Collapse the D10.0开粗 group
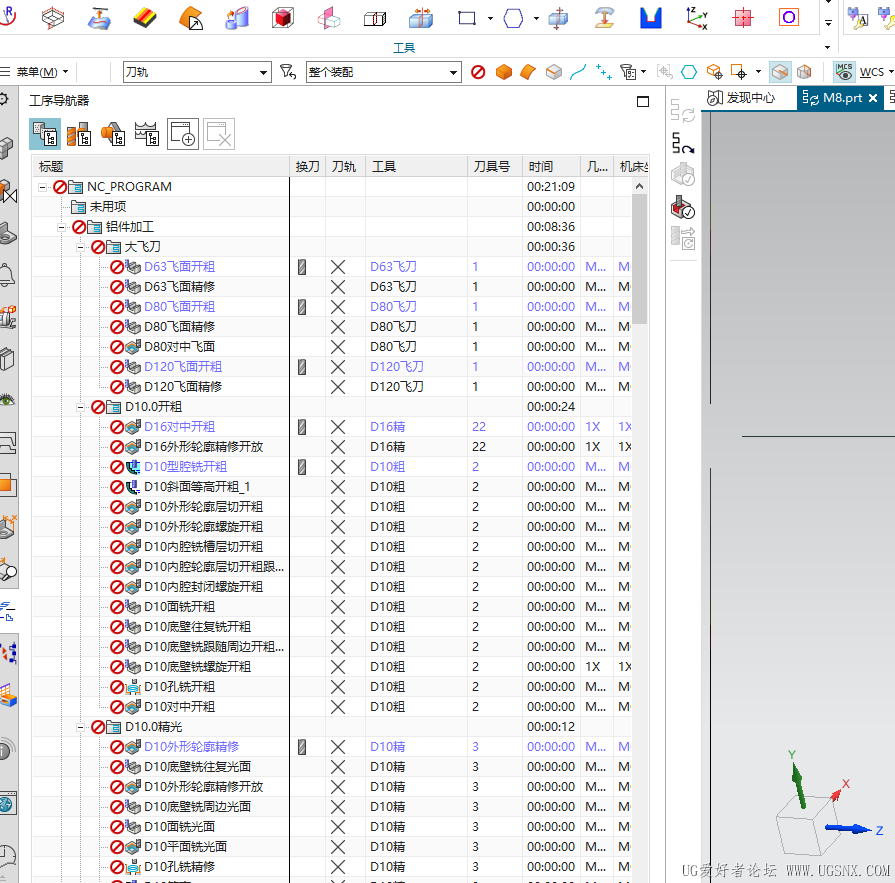The width and height of the screenshot is (895, 883). pos(80,407)
